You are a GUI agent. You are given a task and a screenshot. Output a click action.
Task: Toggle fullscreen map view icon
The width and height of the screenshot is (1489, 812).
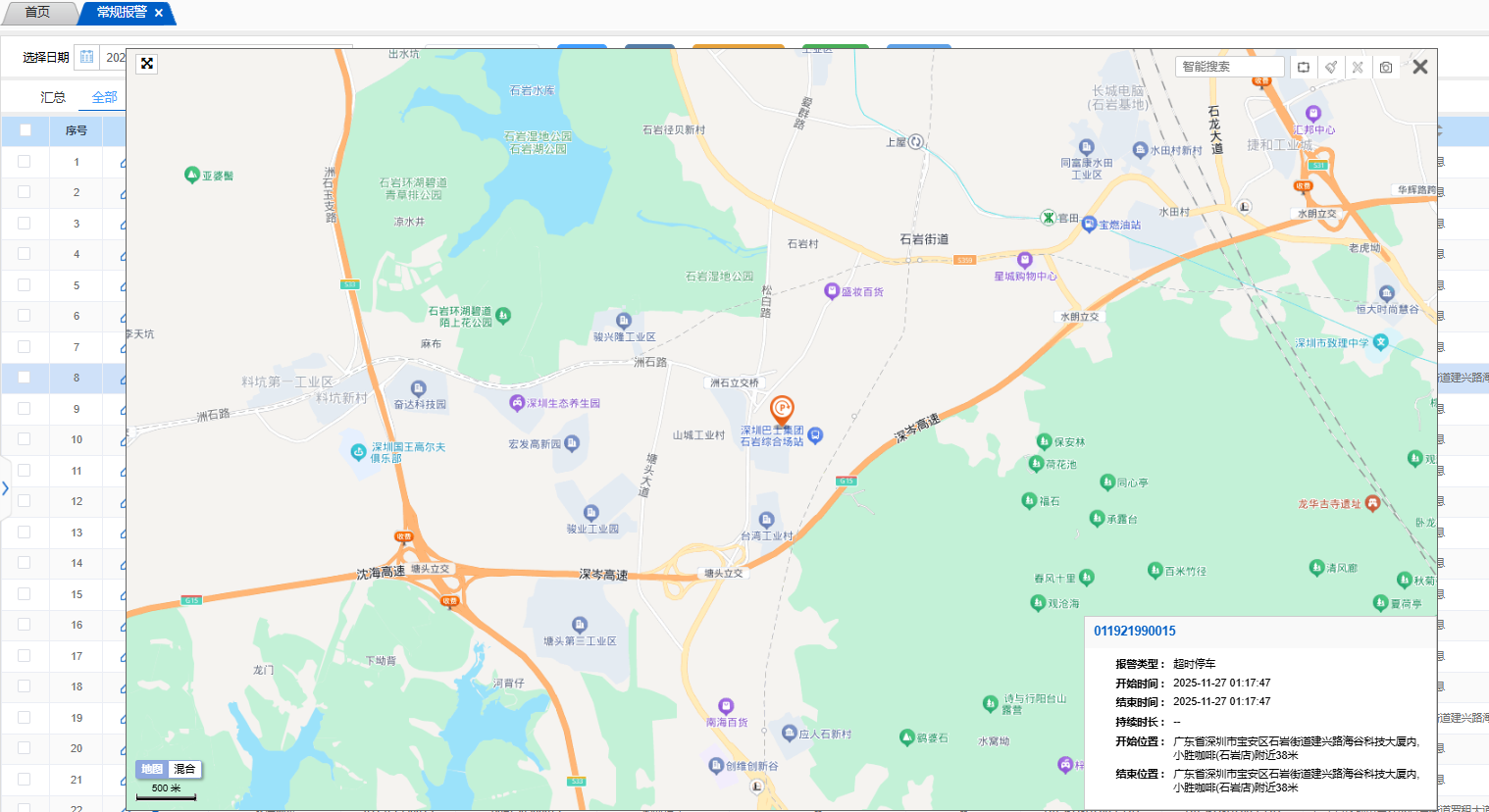(147, 64)
